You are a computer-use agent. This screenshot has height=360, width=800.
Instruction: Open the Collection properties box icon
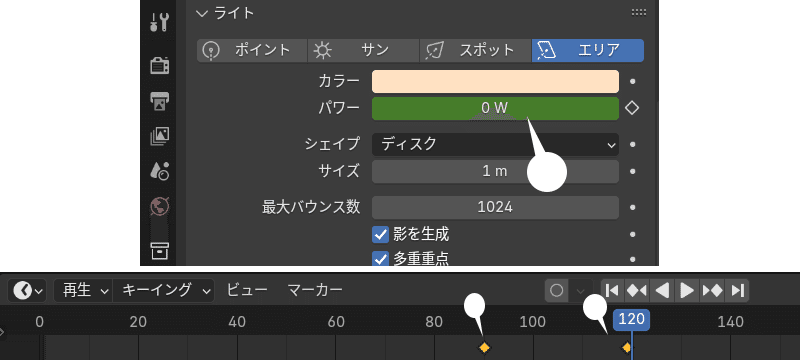click(159, 251)
